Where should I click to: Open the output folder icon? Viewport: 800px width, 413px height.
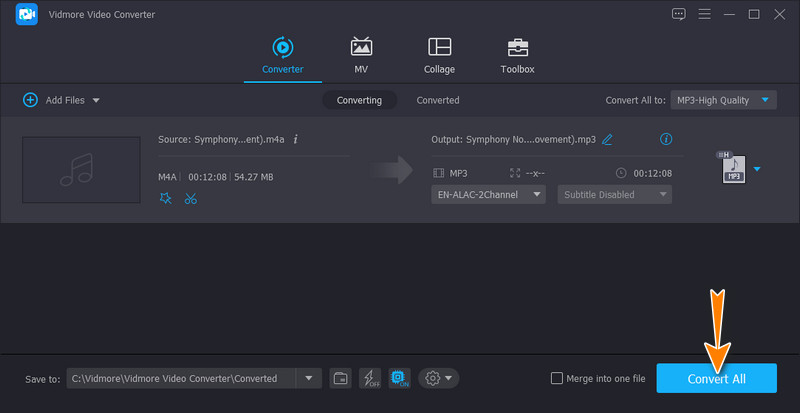340,378
